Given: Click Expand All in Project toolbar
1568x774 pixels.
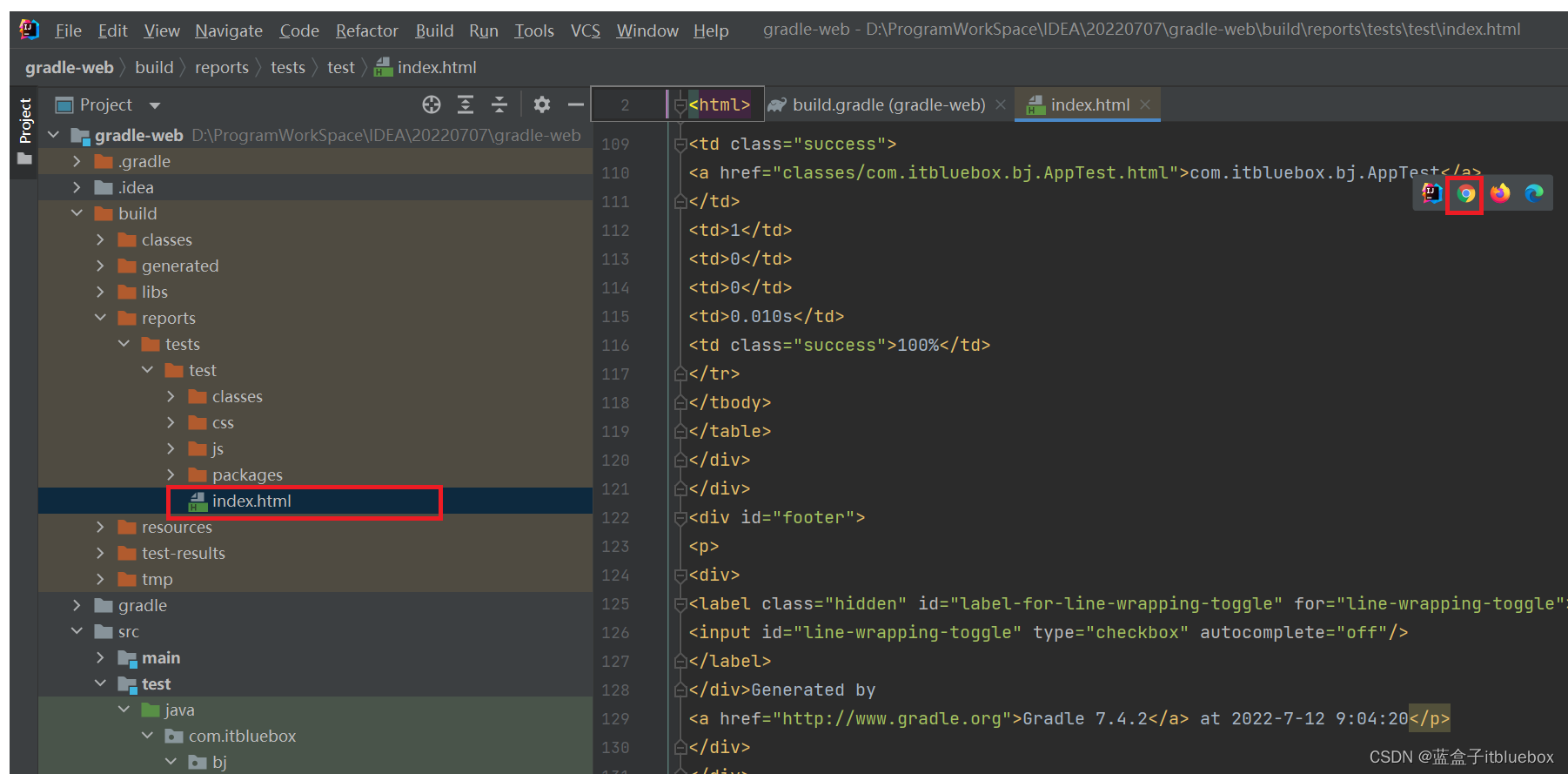Looking at the screenshot, I should pyautogui.click(x=466, y=104).
